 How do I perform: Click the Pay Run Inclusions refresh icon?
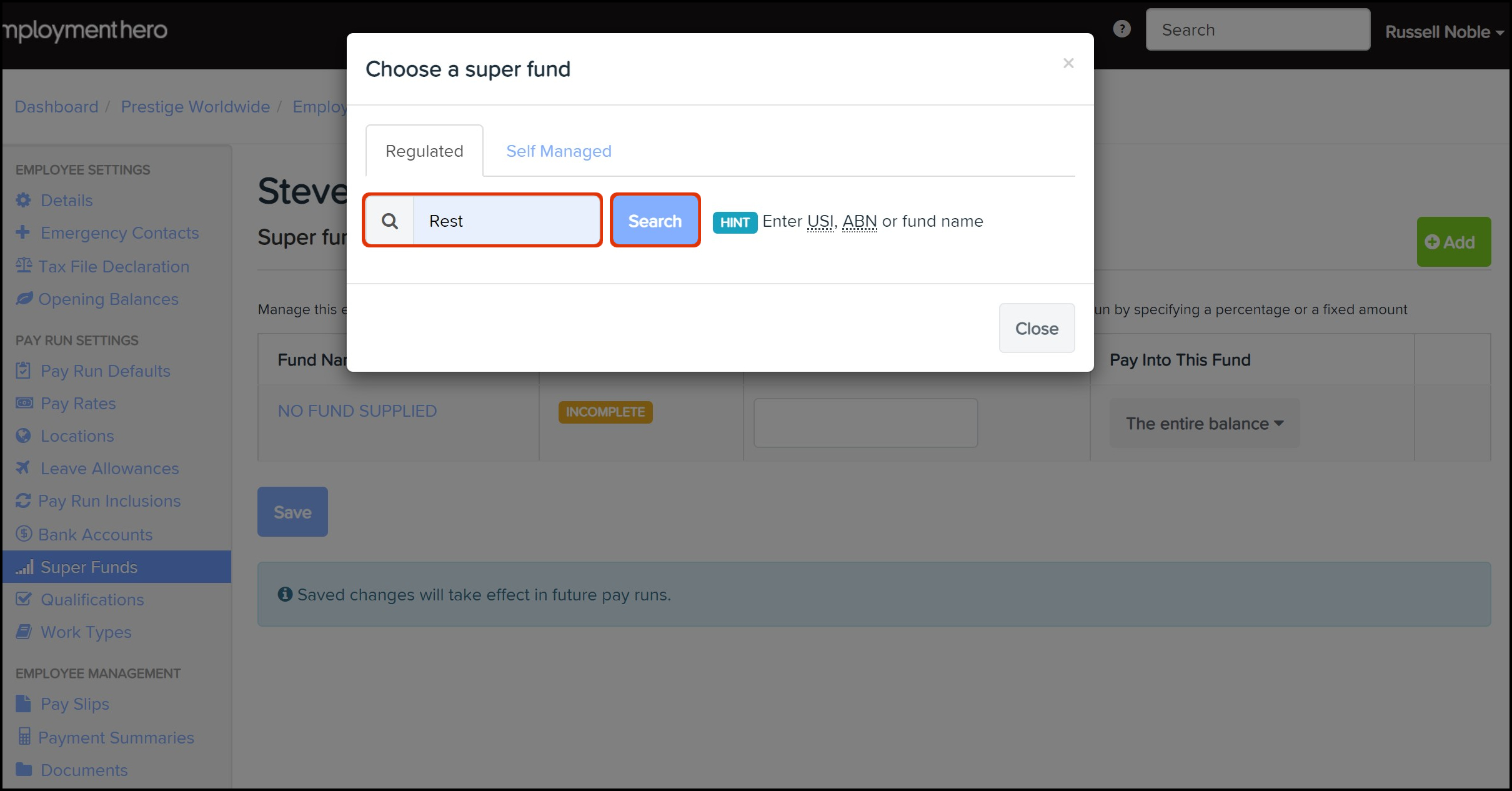coord(23,500)
